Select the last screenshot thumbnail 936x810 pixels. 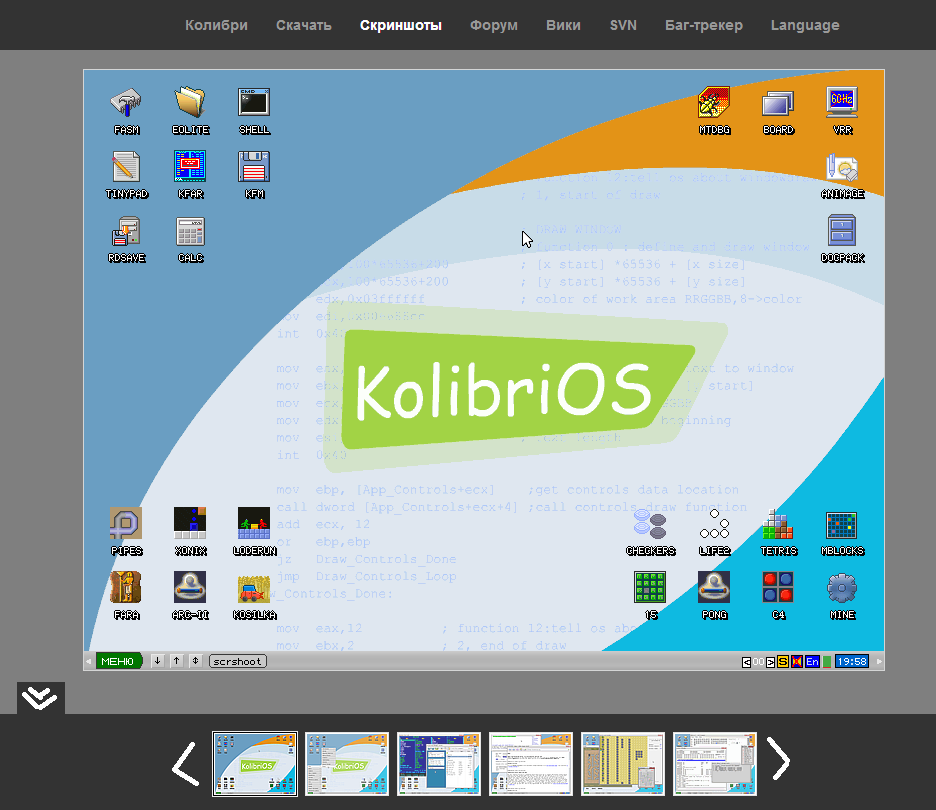[715, 764]
